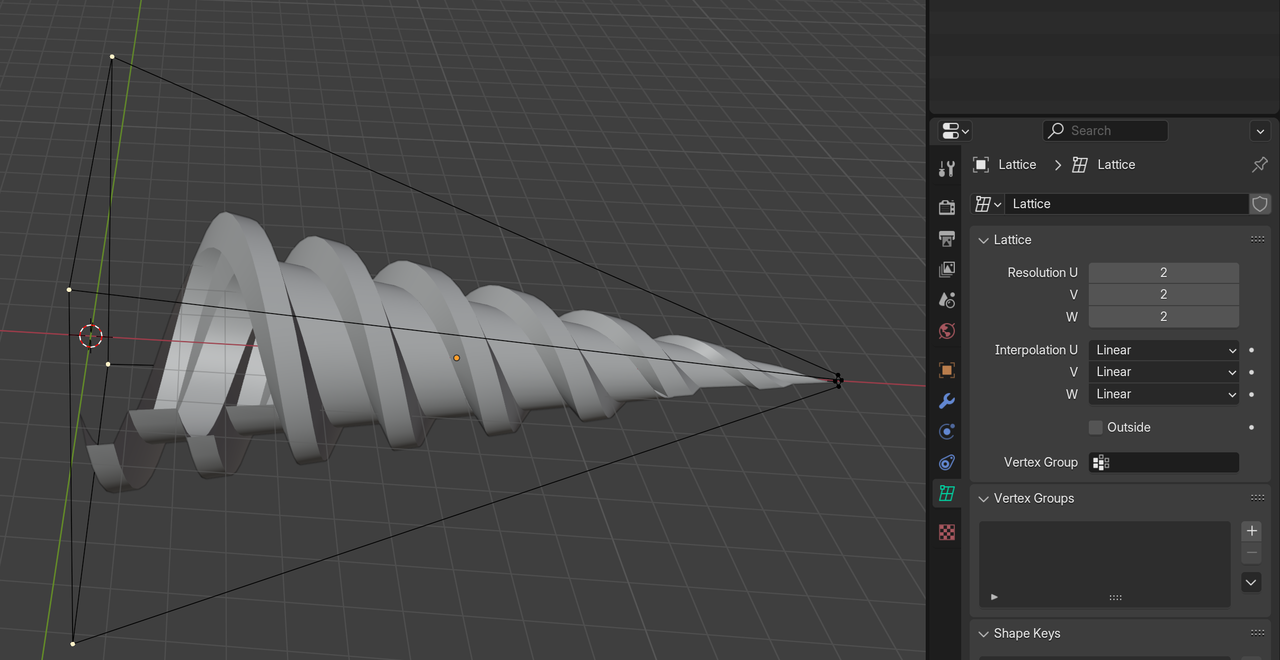Click the 3D cursor in the viewport
The height and width of the screenshot is (660, 1280).
click(x=91, y=336)
